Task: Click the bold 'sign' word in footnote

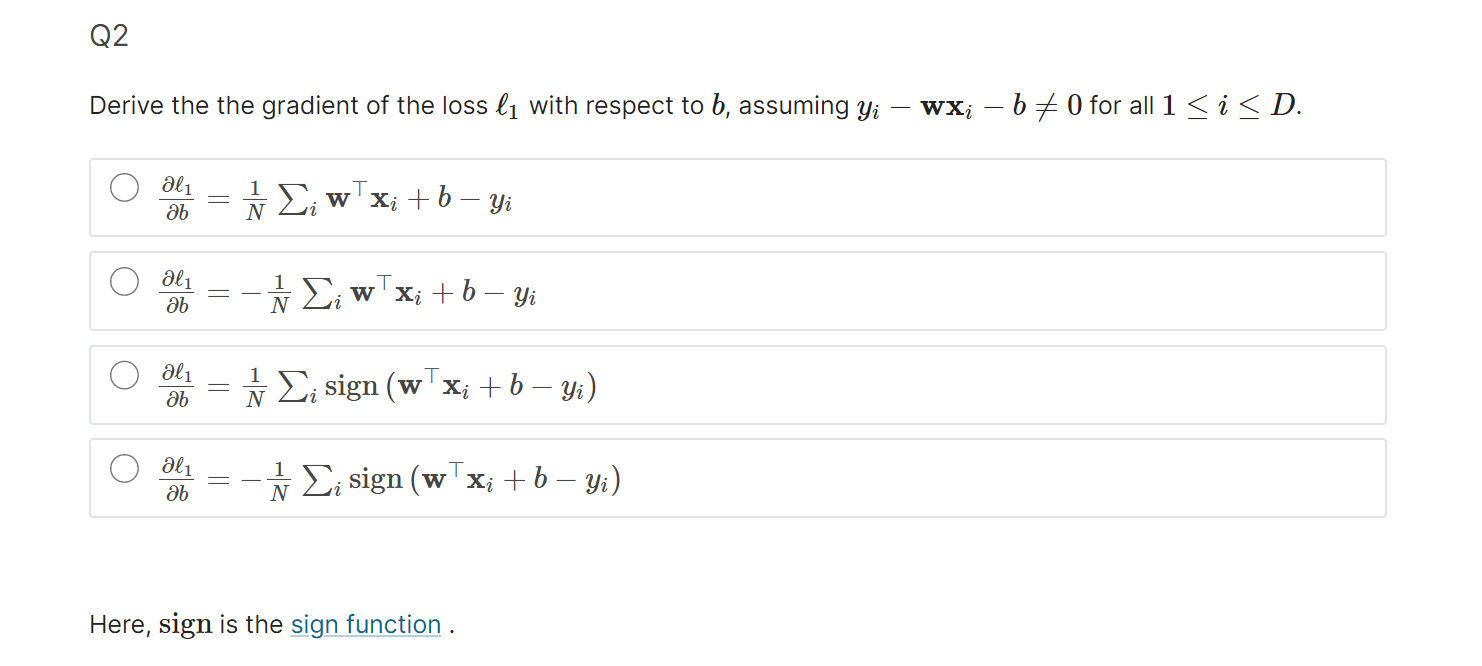Action: (186, 625)
